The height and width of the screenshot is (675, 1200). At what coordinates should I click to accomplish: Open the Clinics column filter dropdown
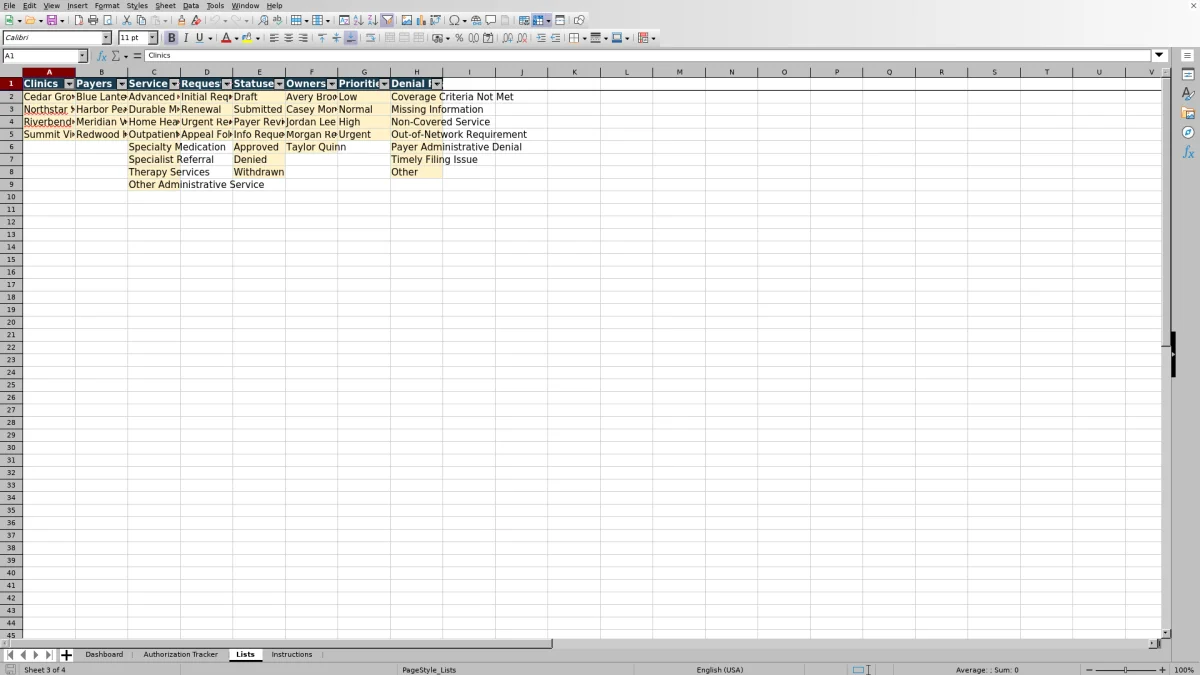(69, 84)
